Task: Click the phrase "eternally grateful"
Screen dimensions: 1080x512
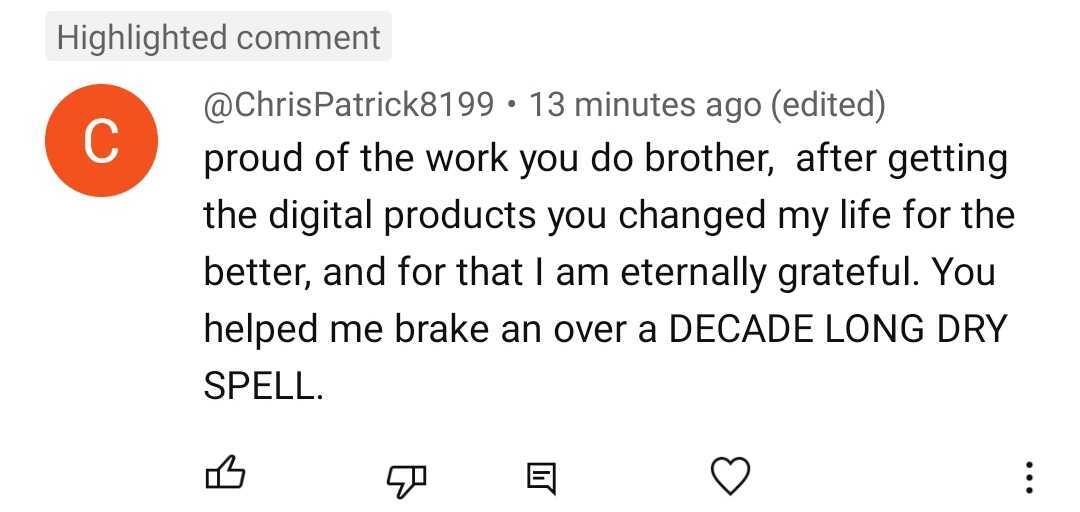Action: [755, 273]
